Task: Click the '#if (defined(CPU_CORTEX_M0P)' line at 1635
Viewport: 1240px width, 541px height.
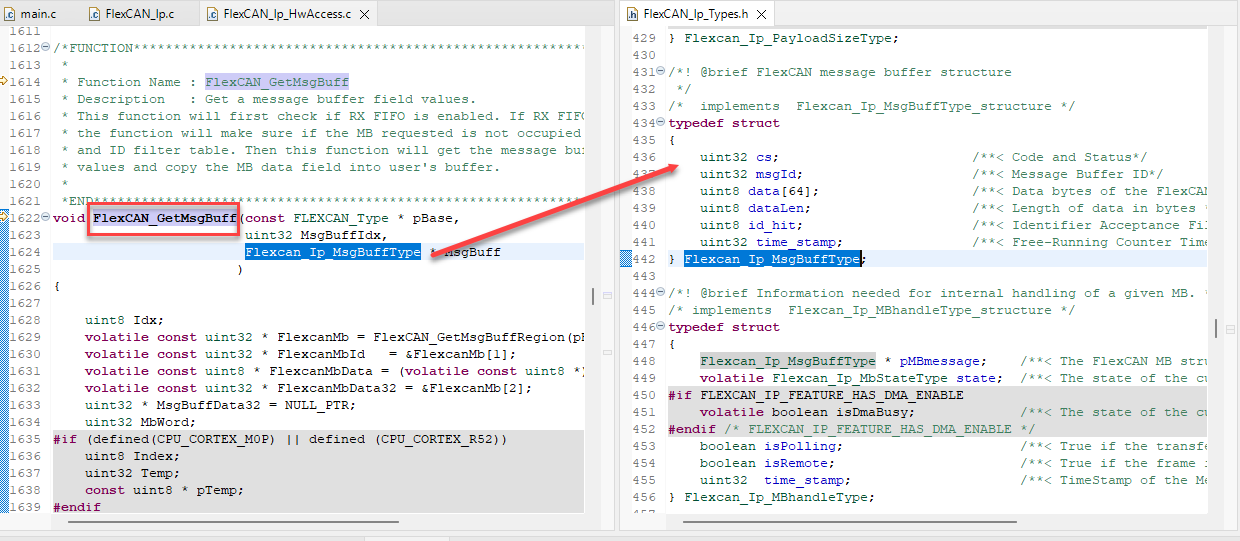Action: (x=281, y=439)
